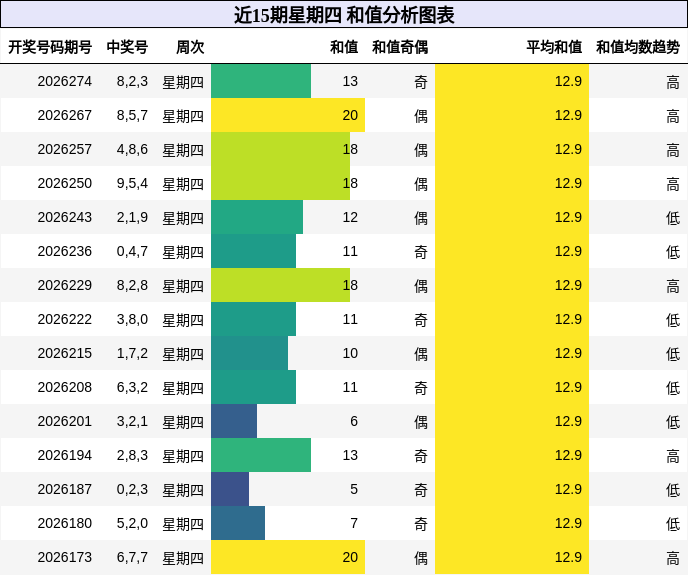Click the 偶 parity cell in row 2026257
Image resolution: width=688 pixels, height=575 pixels.
(x=421, y=150)
